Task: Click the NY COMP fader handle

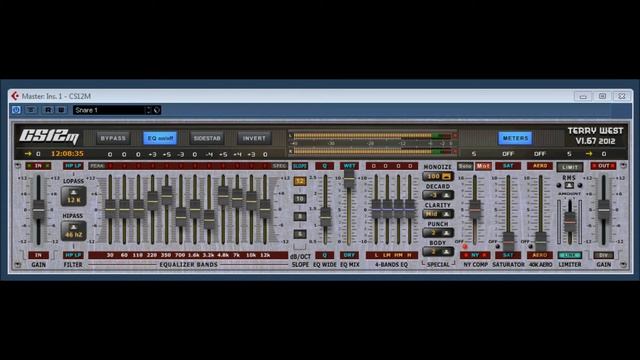Action: tap(475, 209)
